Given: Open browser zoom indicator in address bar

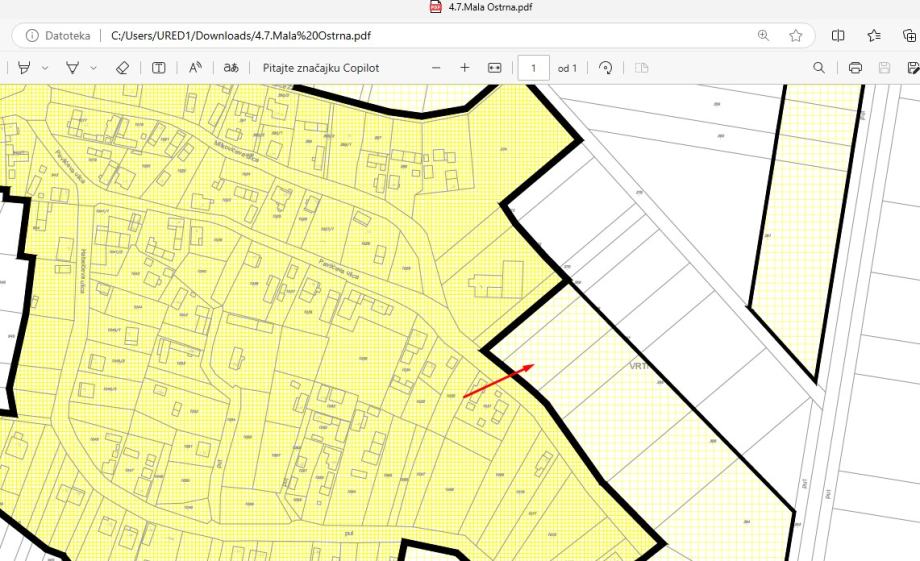Looking at the screenshot, I should 764,35.
